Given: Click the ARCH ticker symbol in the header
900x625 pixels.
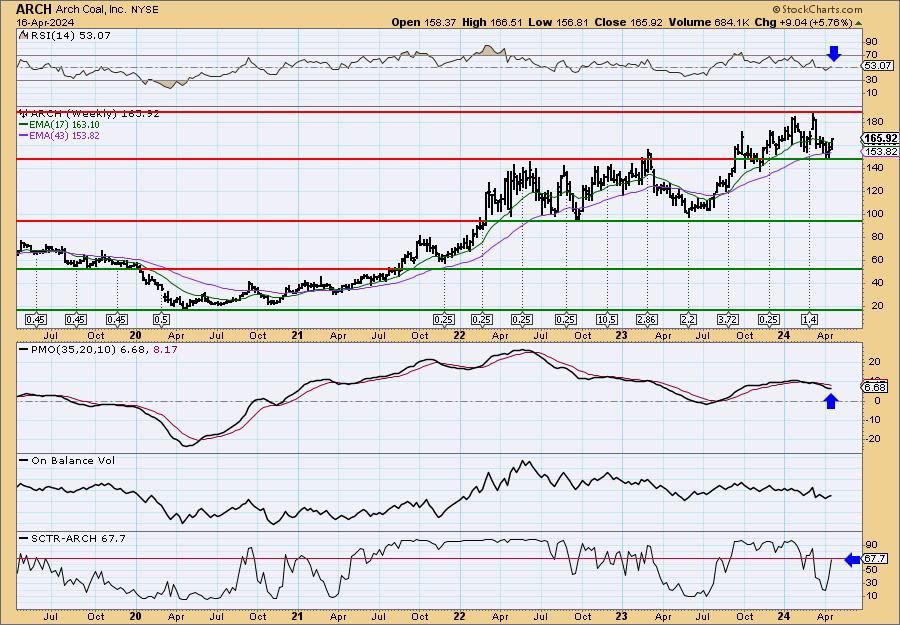Looking at the screenshot, I should [34, 9].
